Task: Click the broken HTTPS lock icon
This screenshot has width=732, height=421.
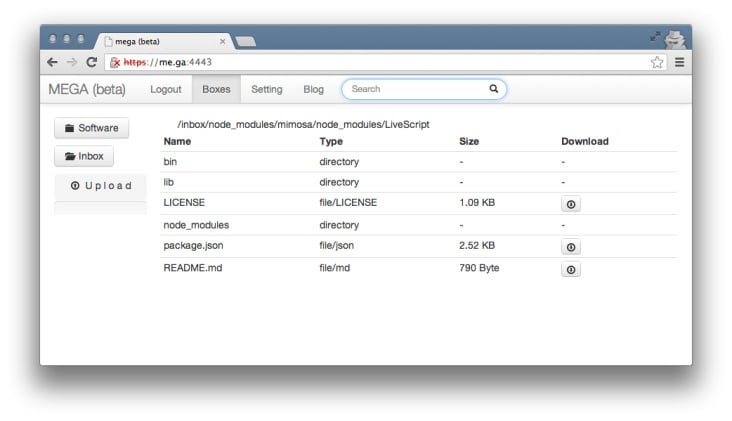Action: 115,62
